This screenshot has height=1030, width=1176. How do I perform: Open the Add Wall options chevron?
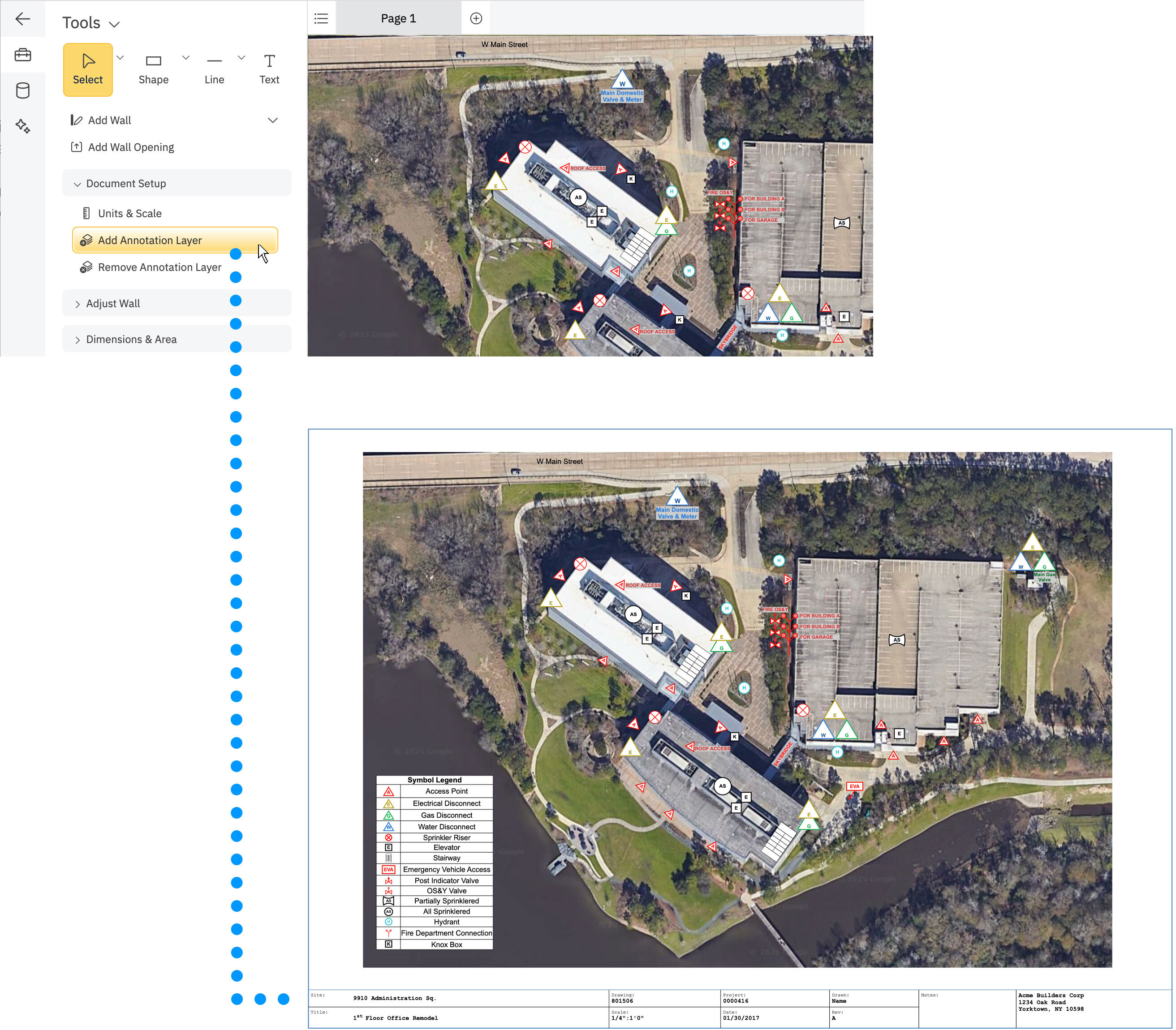pos(272,120)
